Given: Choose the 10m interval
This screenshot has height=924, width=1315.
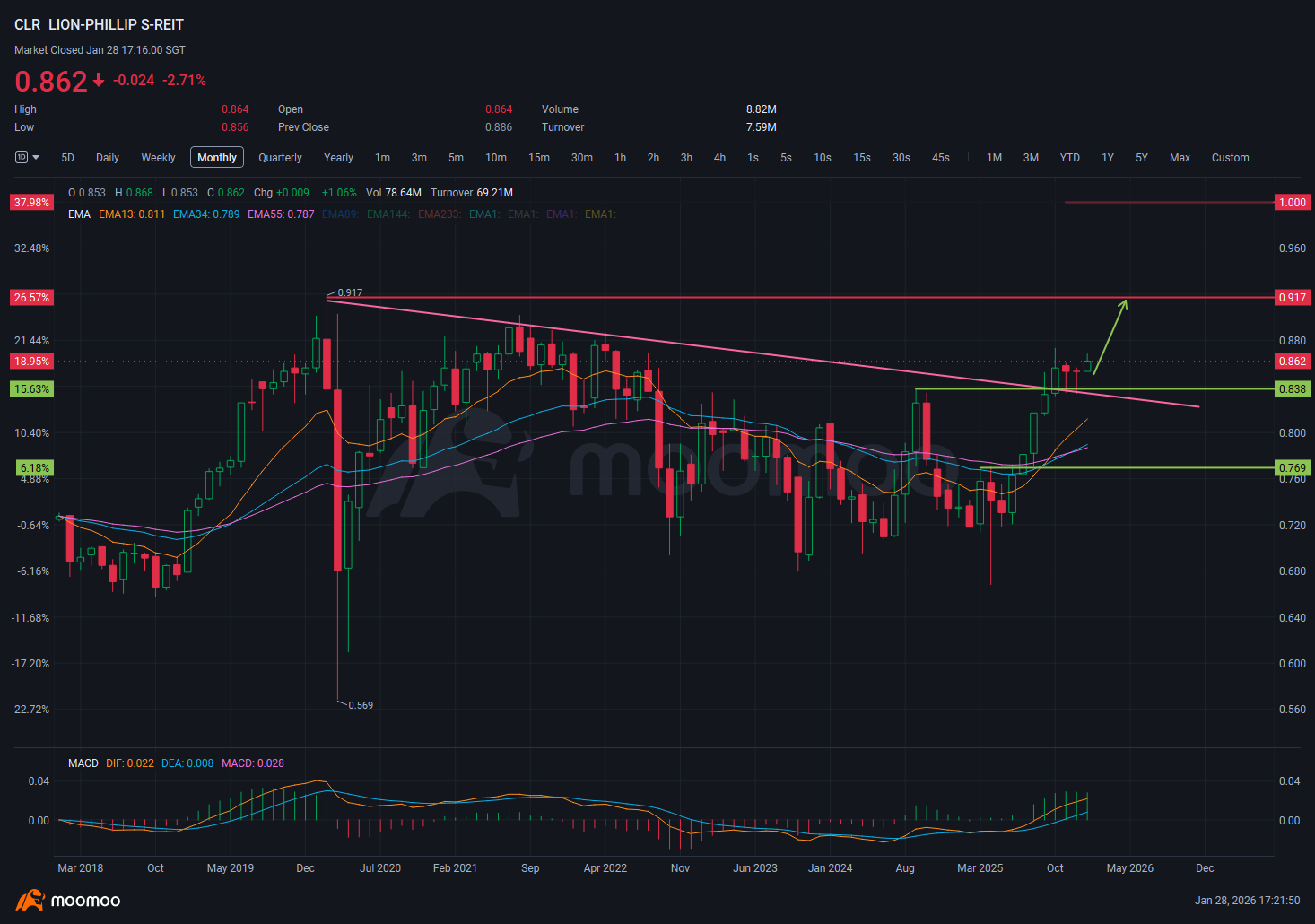Looking at the screenshot, I should coord(496,158).
